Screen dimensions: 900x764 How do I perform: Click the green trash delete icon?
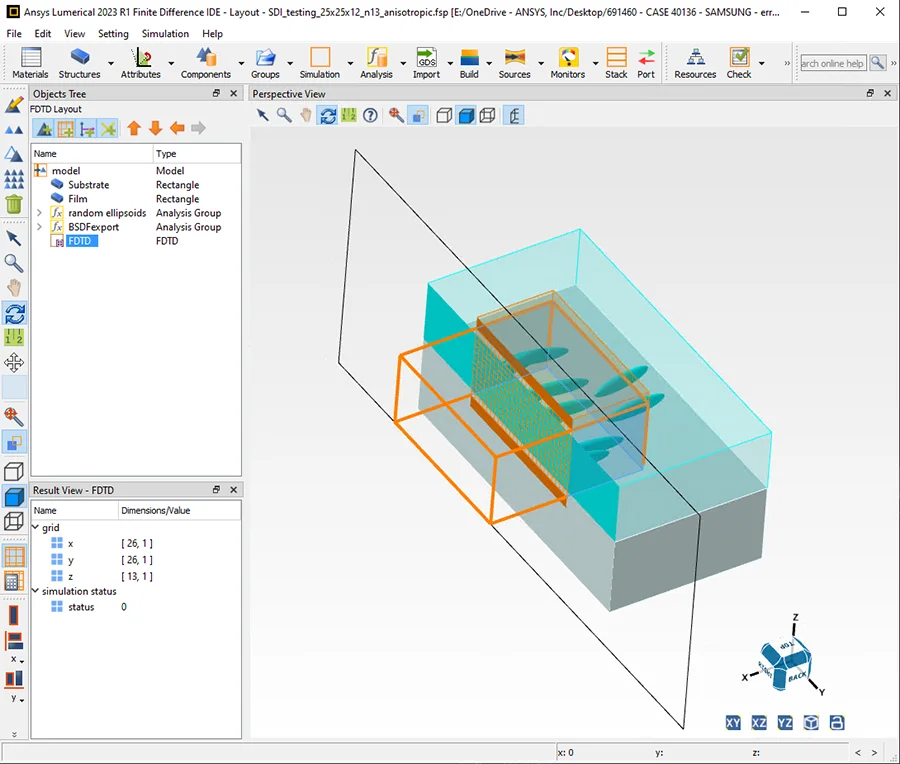[x=14, y=204]
